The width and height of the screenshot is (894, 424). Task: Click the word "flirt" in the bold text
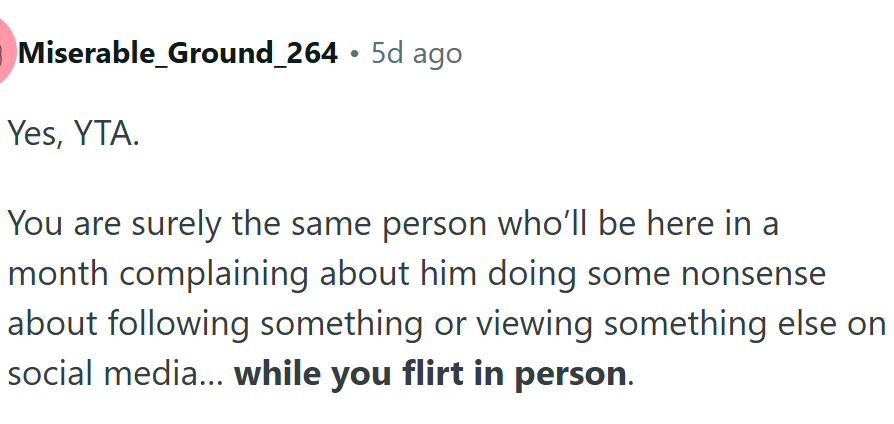(432, 373)
